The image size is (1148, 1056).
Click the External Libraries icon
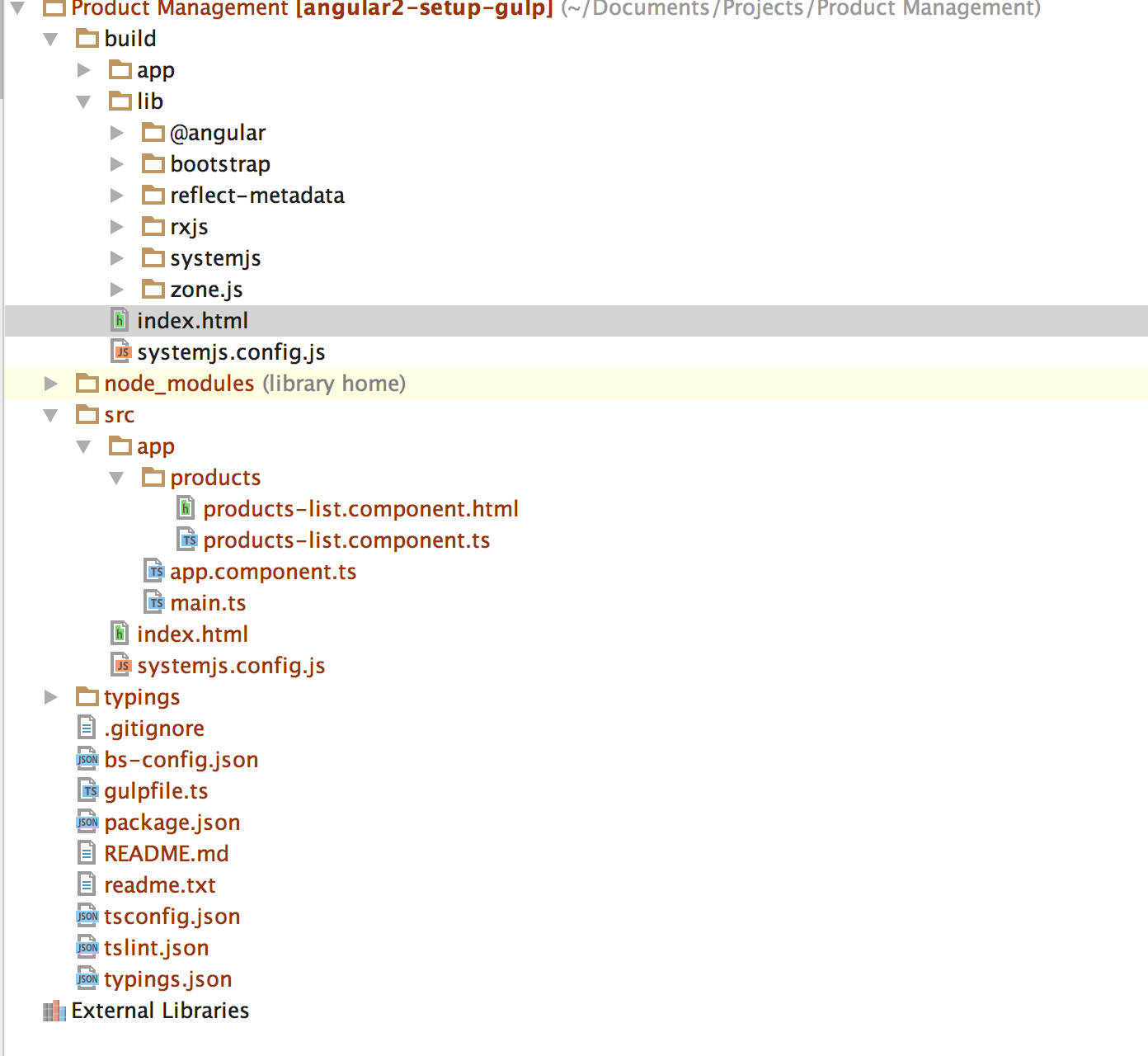54,1011
